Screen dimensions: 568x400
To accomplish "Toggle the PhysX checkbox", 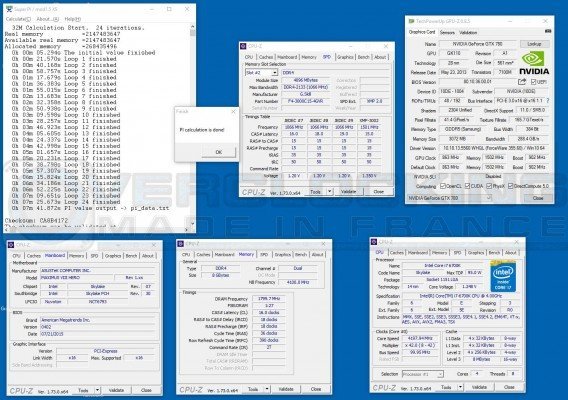I will click(x=489, y=186).
